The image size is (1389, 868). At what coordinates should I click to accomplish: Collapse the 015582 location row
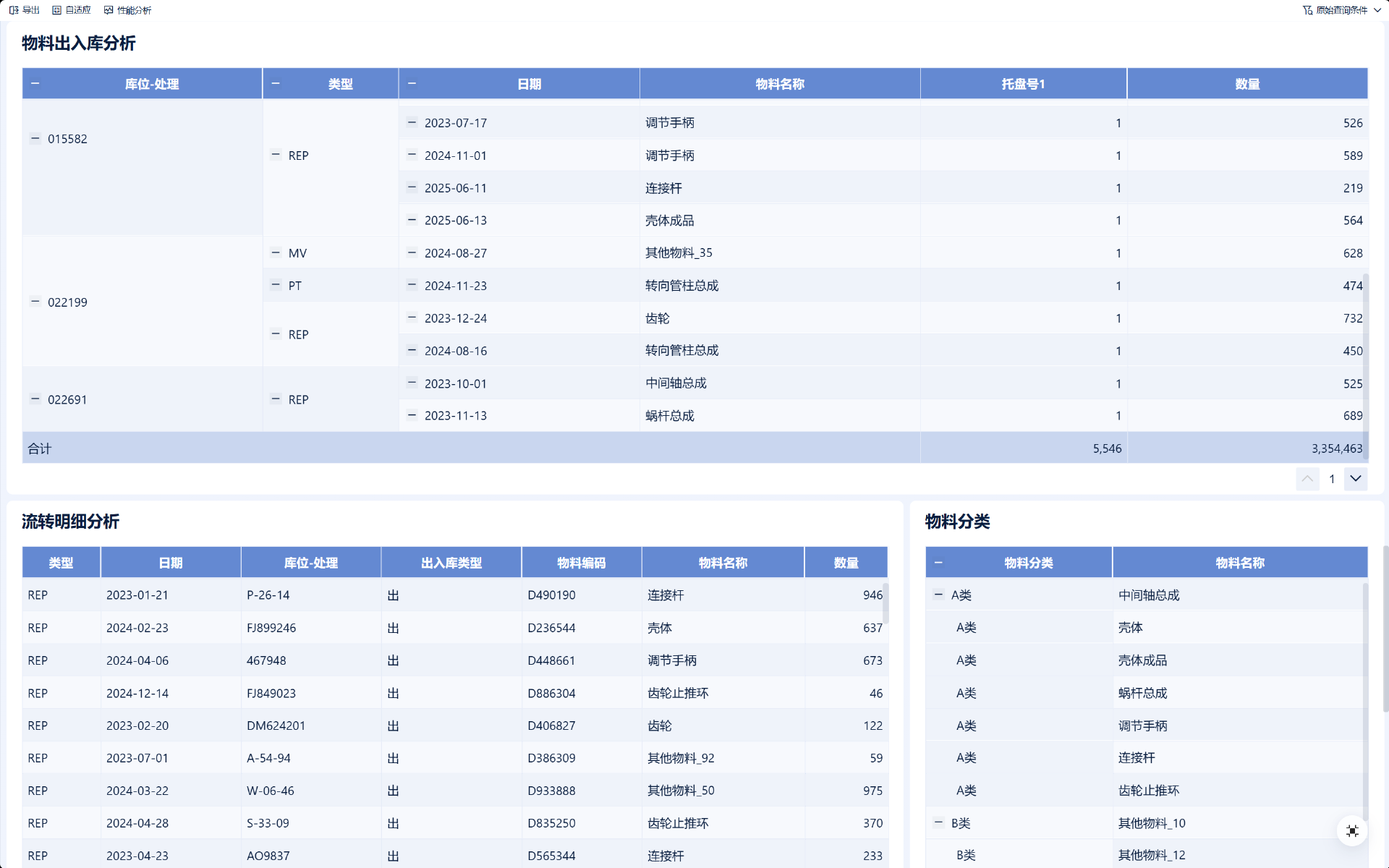point(35,138)
